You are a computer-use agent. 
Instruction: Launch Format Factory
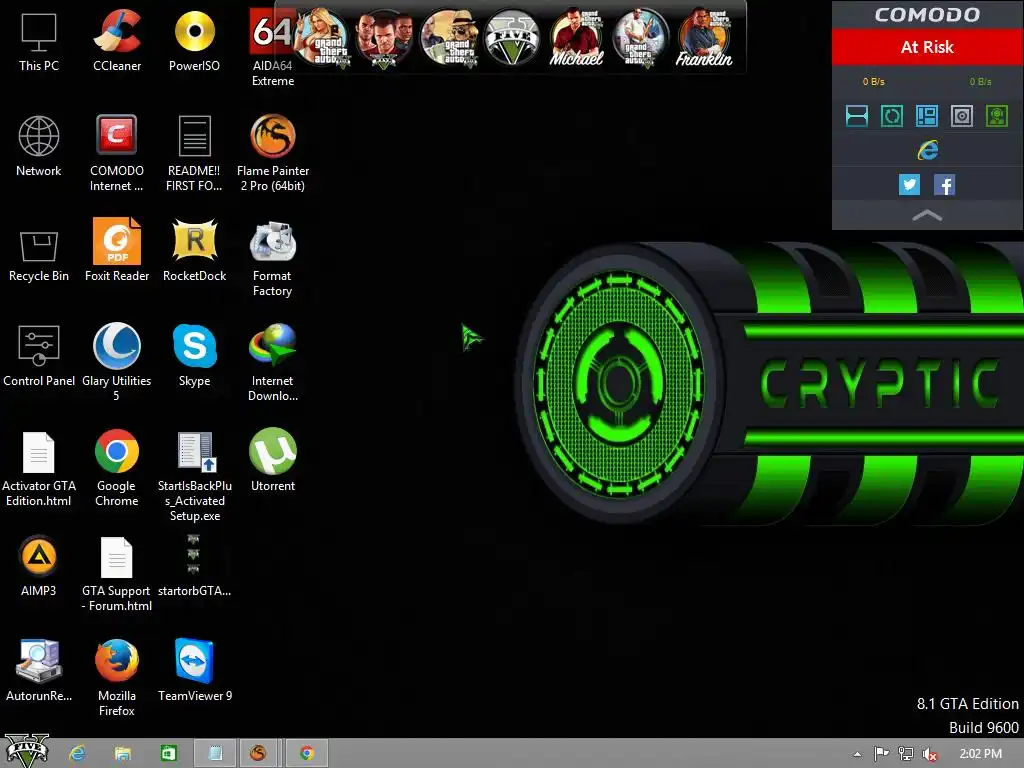(x=272, y=259)
